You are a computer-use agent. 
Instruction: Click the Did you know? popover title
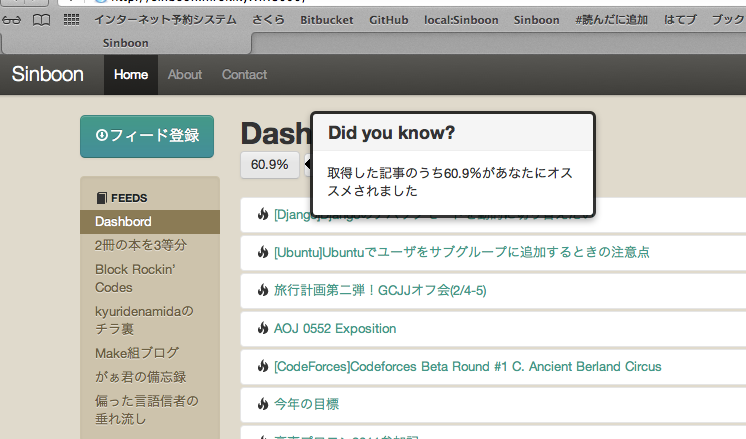click(392, 133)
